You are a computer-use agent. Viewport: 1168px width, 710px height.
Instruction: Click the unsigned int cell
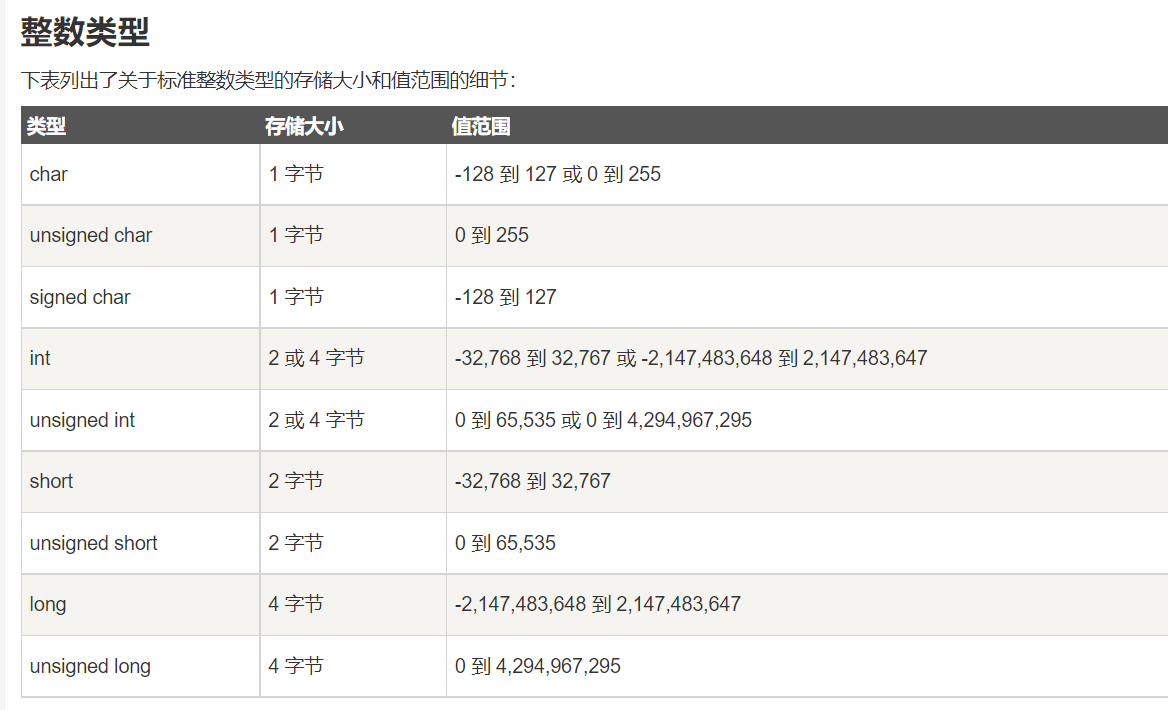pyautogui.click(x=82, y=420)
